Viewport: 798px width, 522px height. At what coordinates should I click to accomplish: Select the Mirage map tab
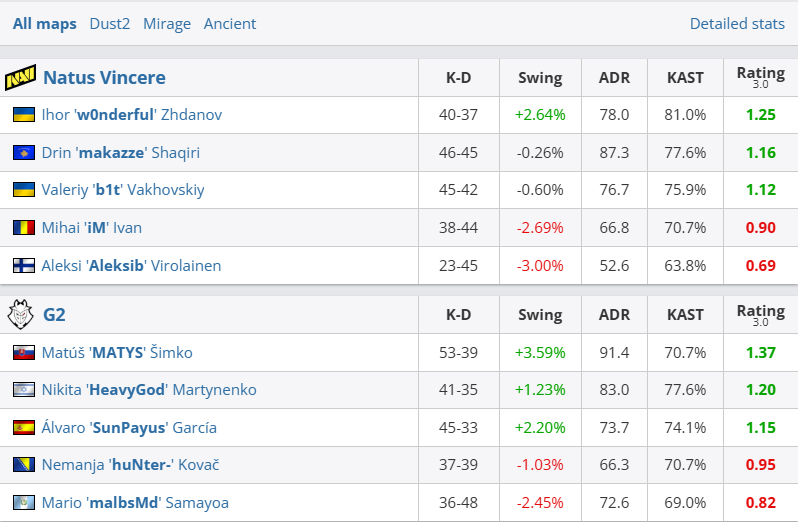pyautogui.click(x=167, y=23)
